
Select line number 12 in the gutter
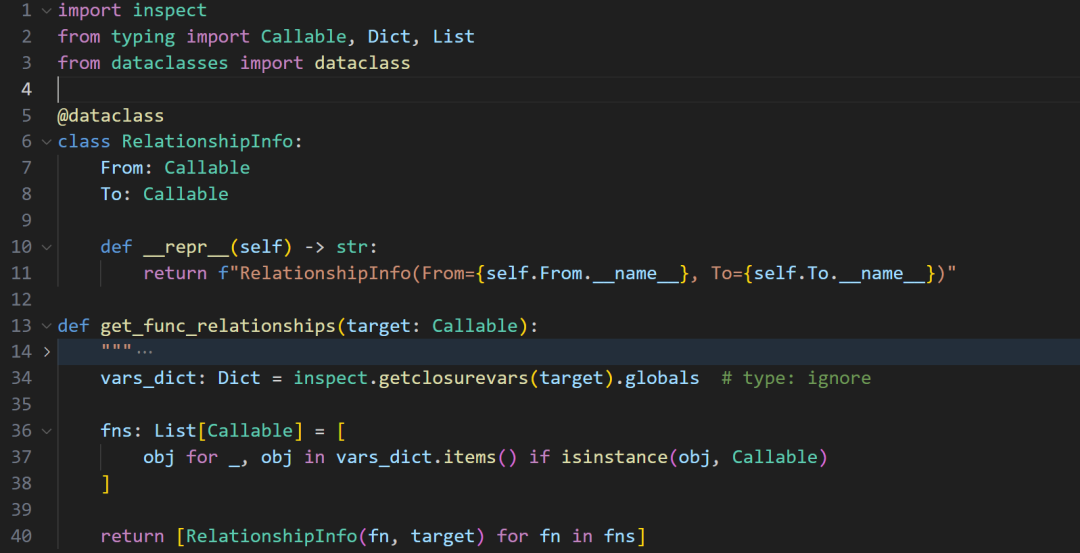pos(21,300)
